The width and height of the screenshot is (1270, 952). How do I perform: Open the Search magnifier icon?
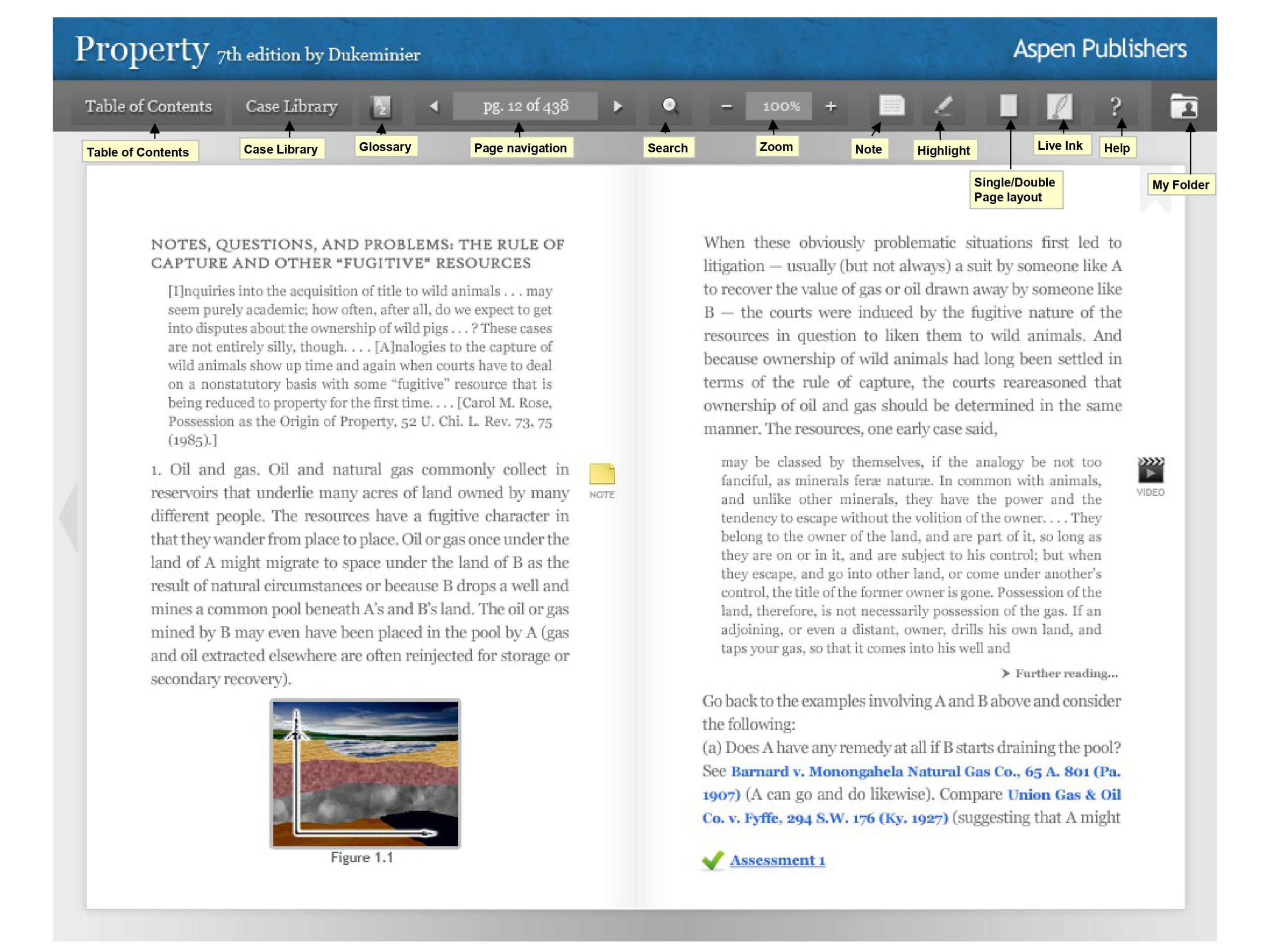(669, 106)
